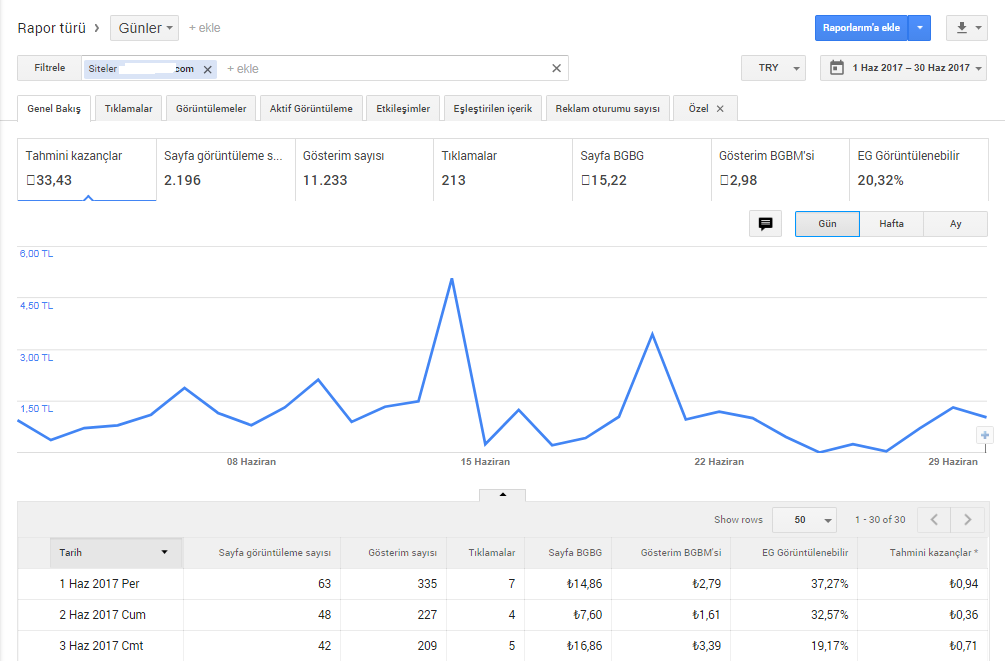Open the TRY currency dropdown
The width and height of the screenshot is (1005, 661).
[x=774, y=68]
